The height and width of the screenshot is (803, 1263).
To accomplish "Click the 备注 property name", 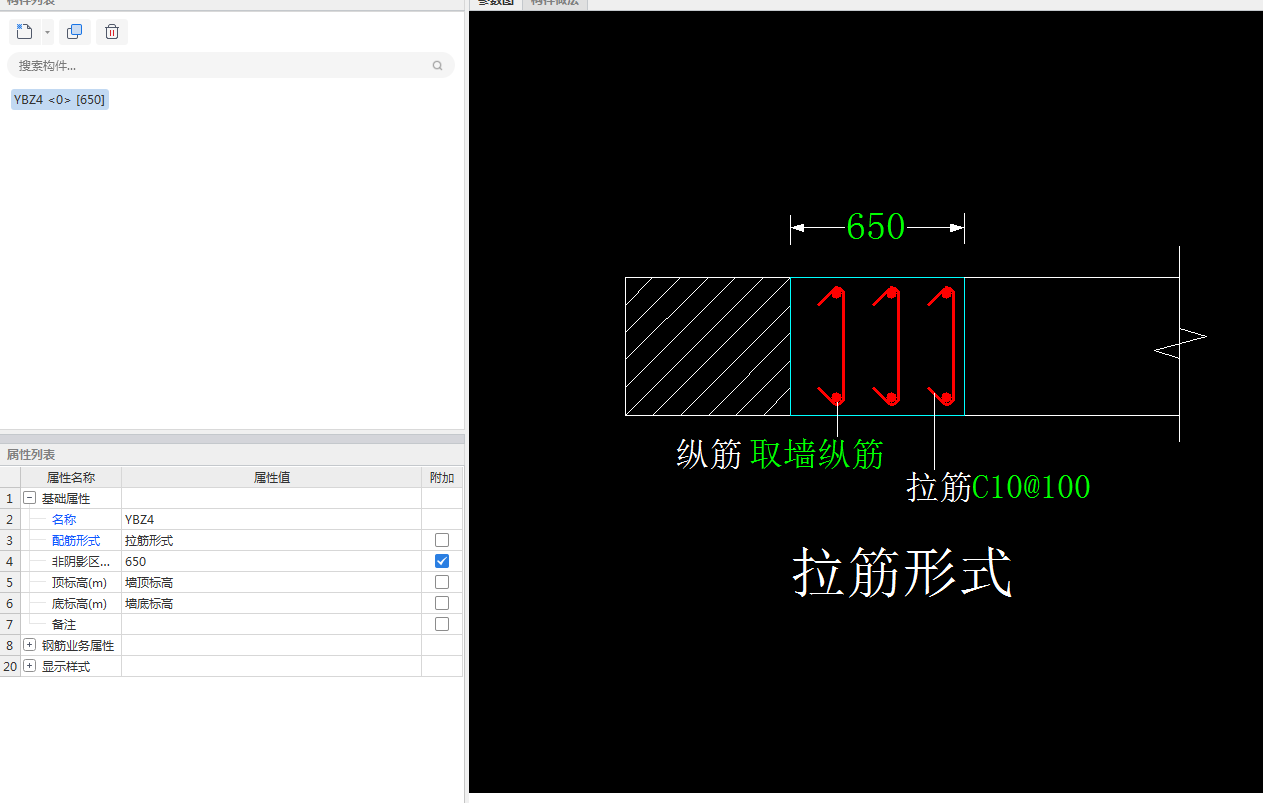I will click(64, 625).
